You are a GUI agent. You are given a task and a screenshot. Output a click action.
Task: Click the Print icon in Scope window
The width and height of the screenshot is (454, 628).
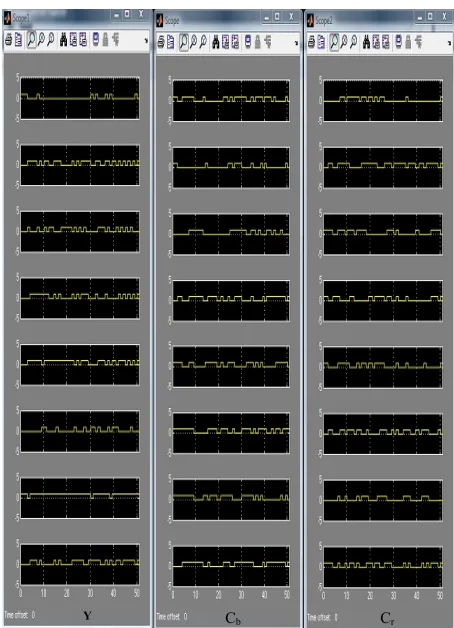161,42
